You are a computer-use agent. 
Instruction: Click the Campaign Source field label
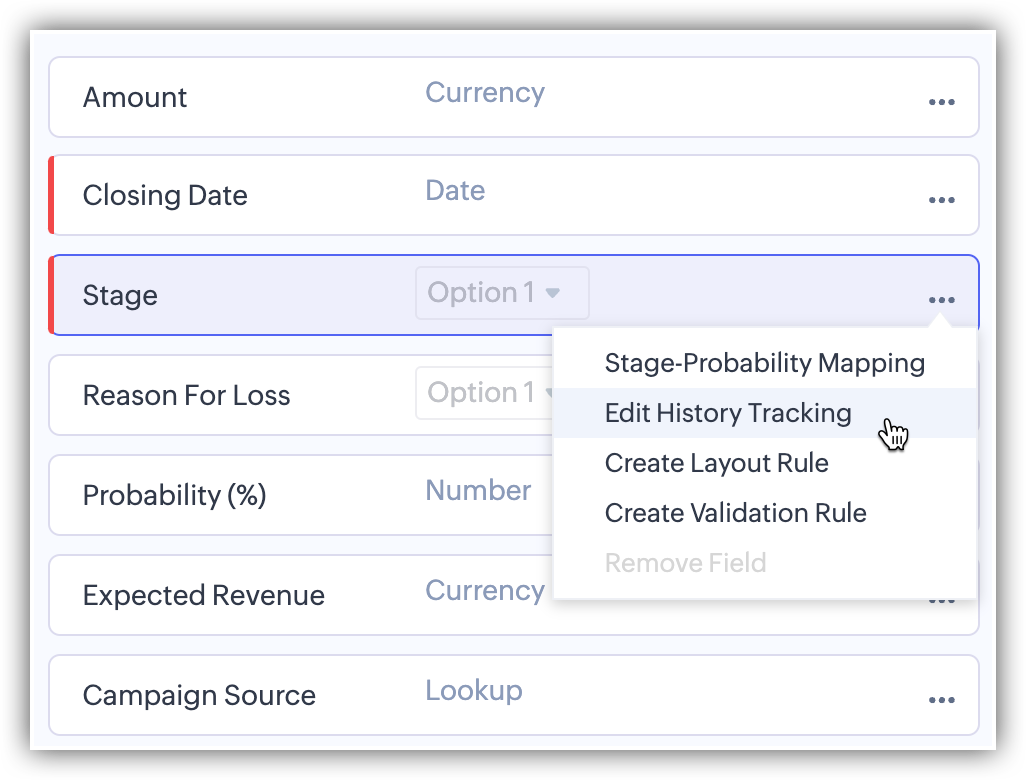click(199, 695)
